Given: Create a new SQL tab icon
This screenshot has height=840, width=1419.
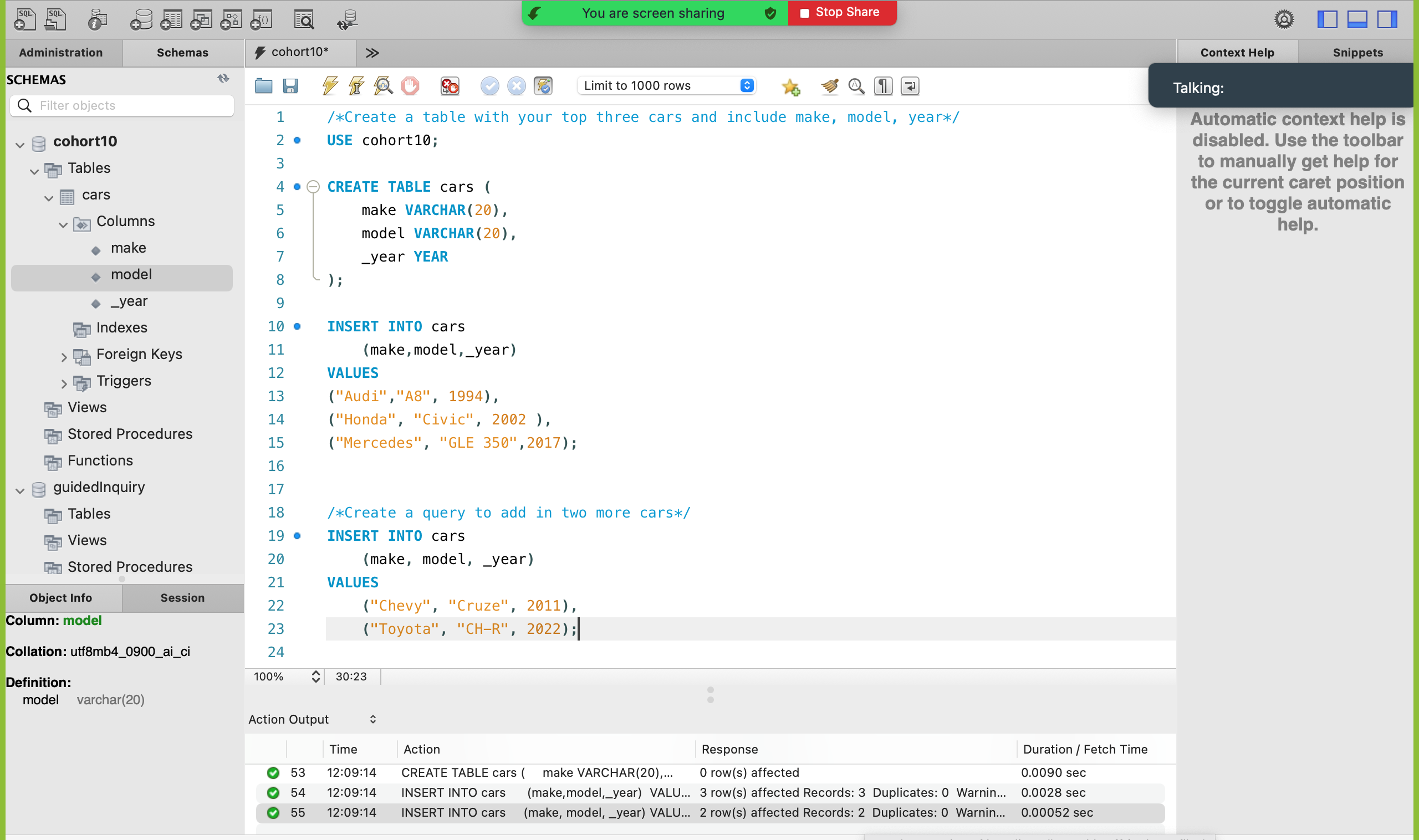Looking at the screenshot, I should [24, 20].
